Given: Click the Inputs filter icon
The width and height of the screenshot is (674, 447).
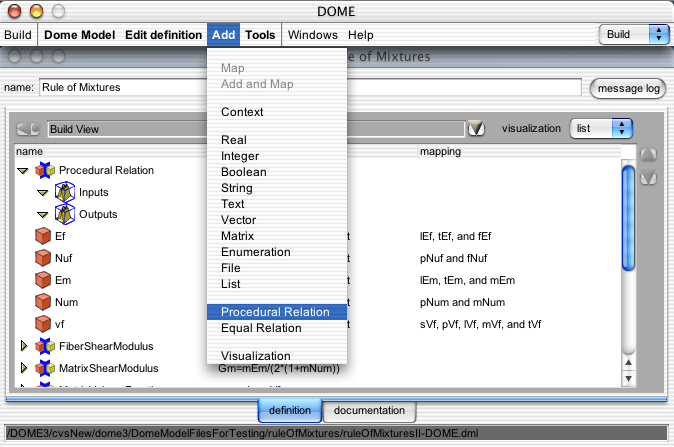Looking at the screenshot, I should [65, 192].
